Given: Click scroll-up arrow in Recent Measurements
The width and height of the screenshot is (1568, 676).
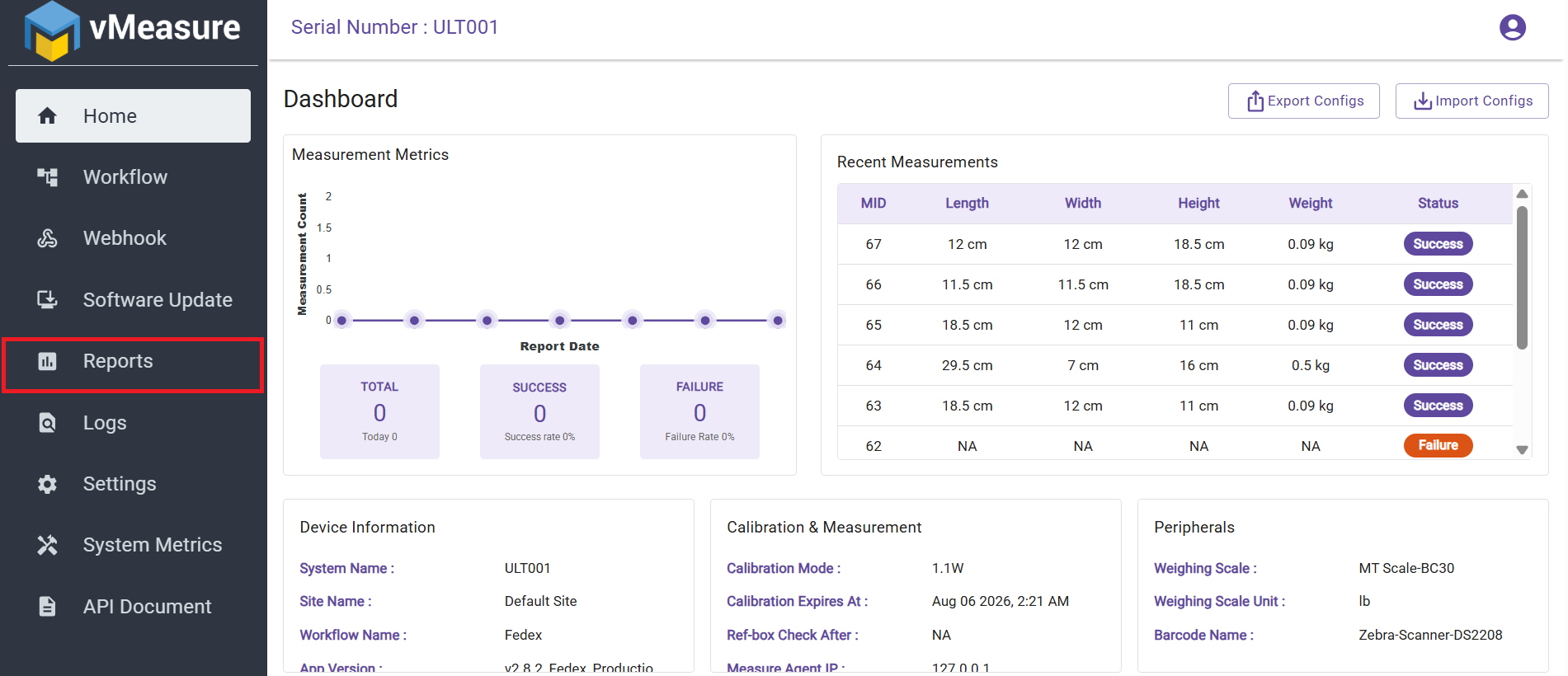Looking at the screenshot, I should [x=1523, y=194].
